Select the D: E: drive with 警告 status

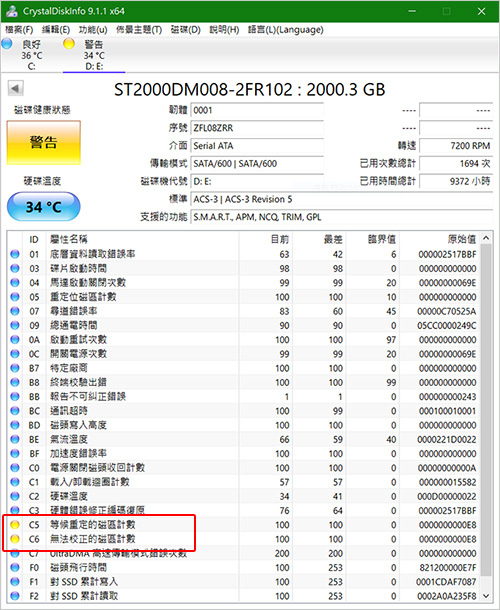click(x=94, y=55)
